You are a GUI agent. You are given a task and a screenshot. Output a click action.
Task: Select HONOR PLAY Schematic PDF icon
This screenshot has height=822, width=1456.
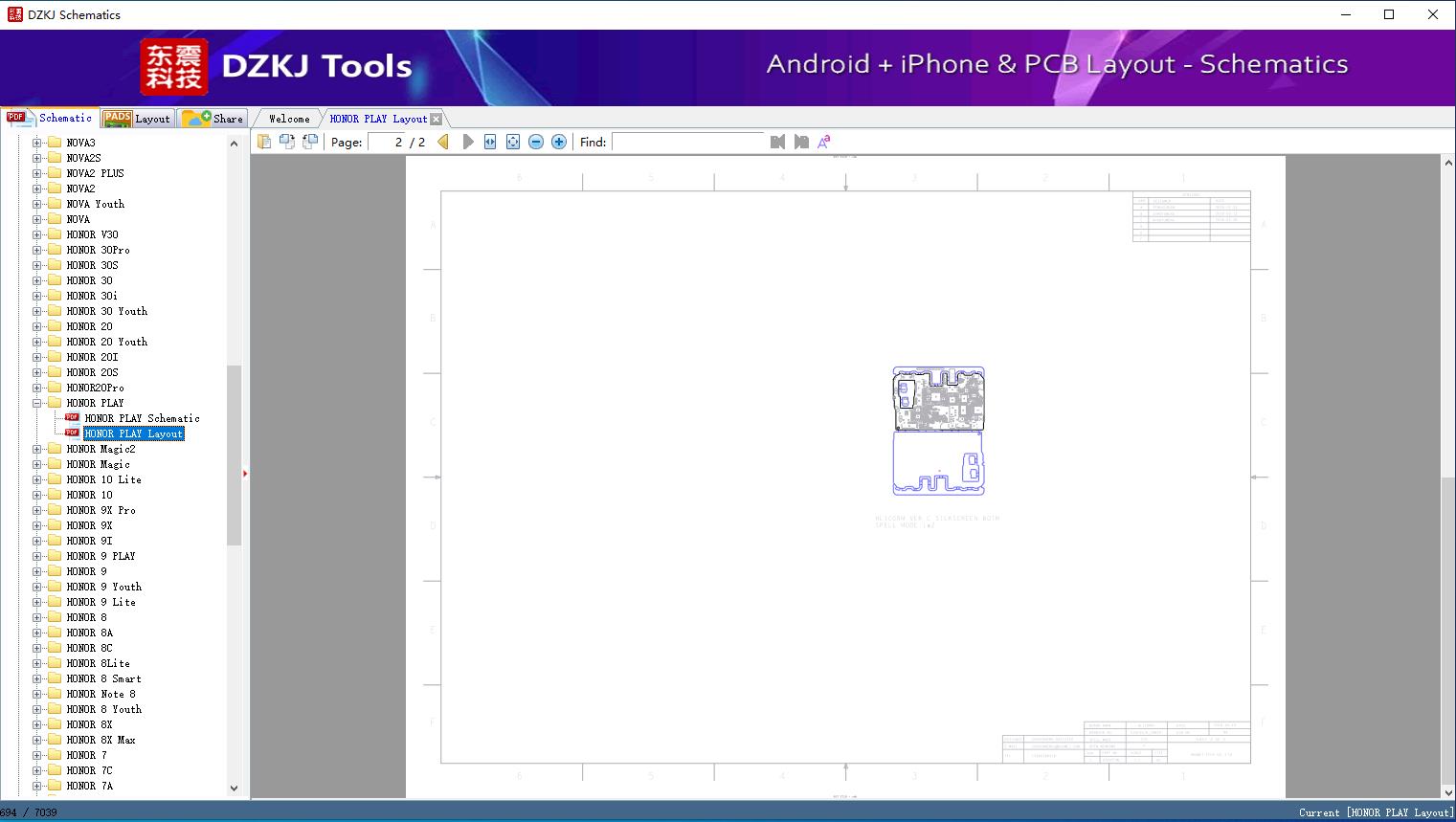pos(72,418)
